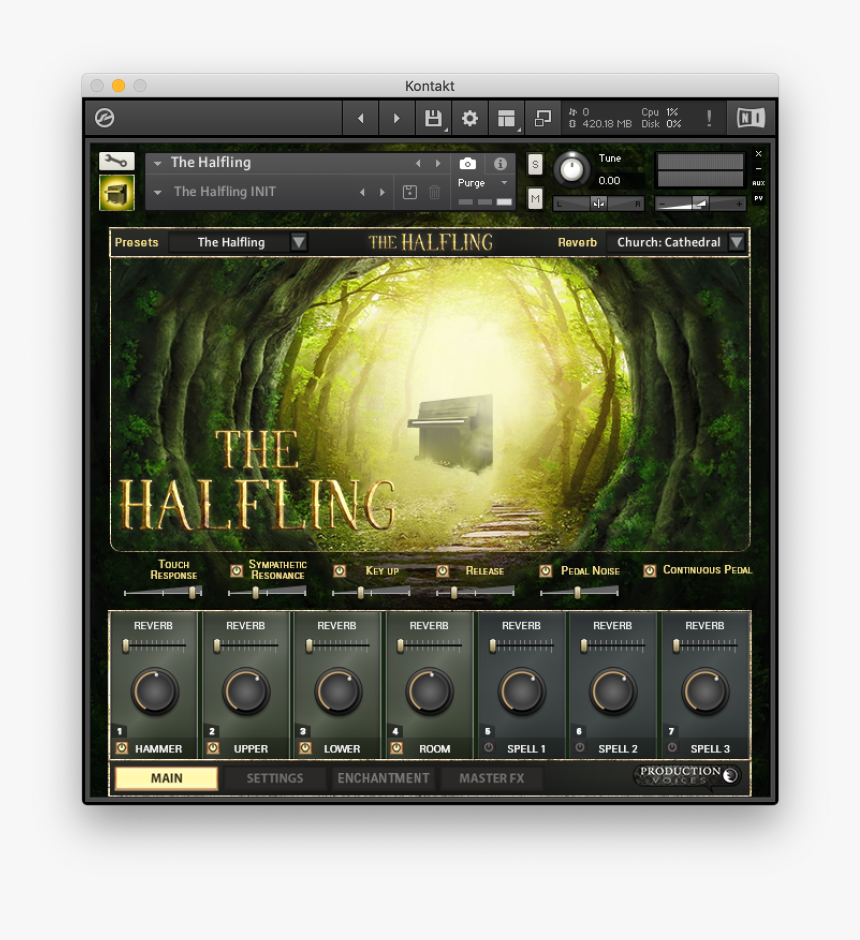The width and height of the screenshot is (860, 940).
Task: Open the save floppy disk menu
Action: (x=433, y=118)
